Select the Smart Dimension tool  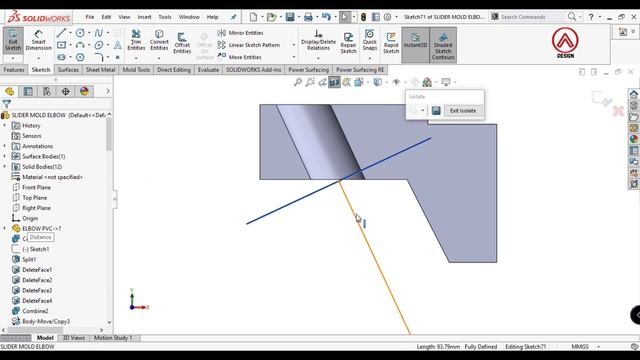(38, 41)
